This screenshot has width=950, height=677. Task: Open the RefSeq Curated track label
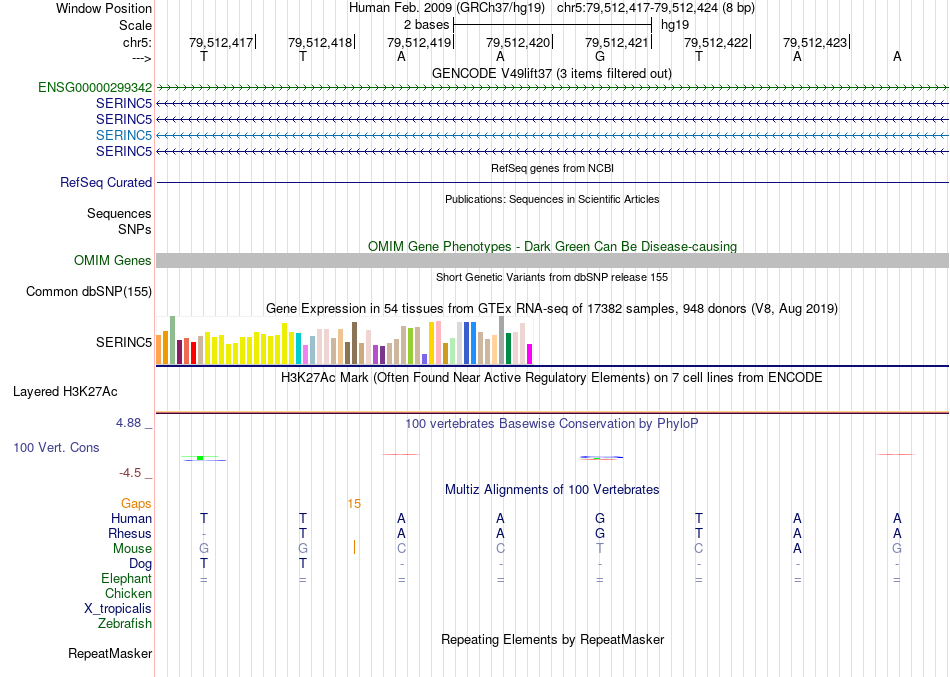pyautogui.click(x=106, y=182)
